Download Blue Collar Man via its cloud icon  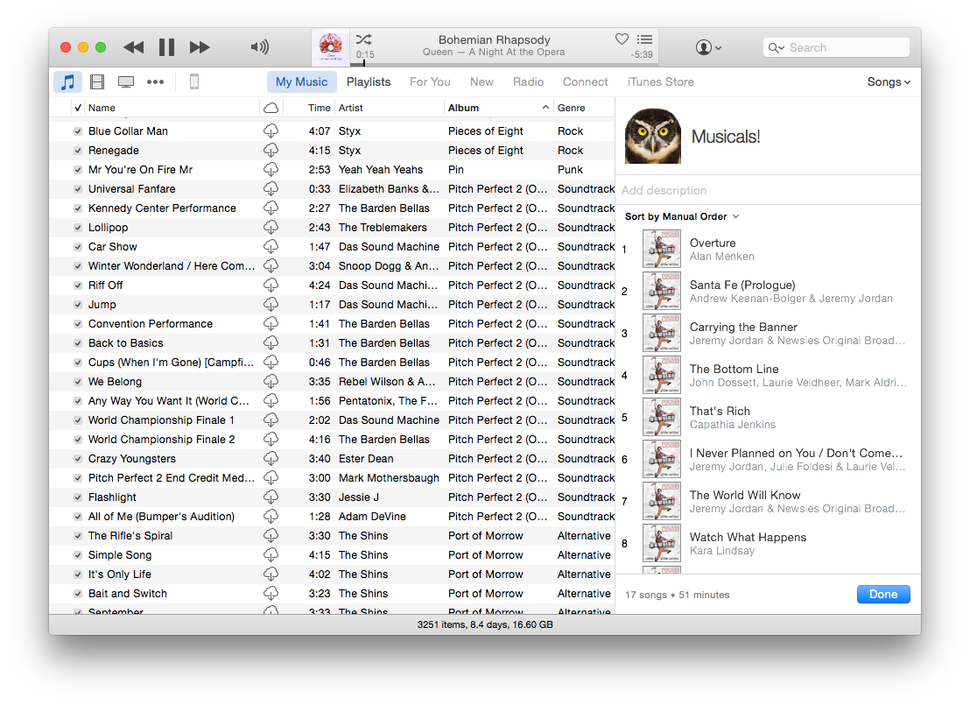point(270,130)
